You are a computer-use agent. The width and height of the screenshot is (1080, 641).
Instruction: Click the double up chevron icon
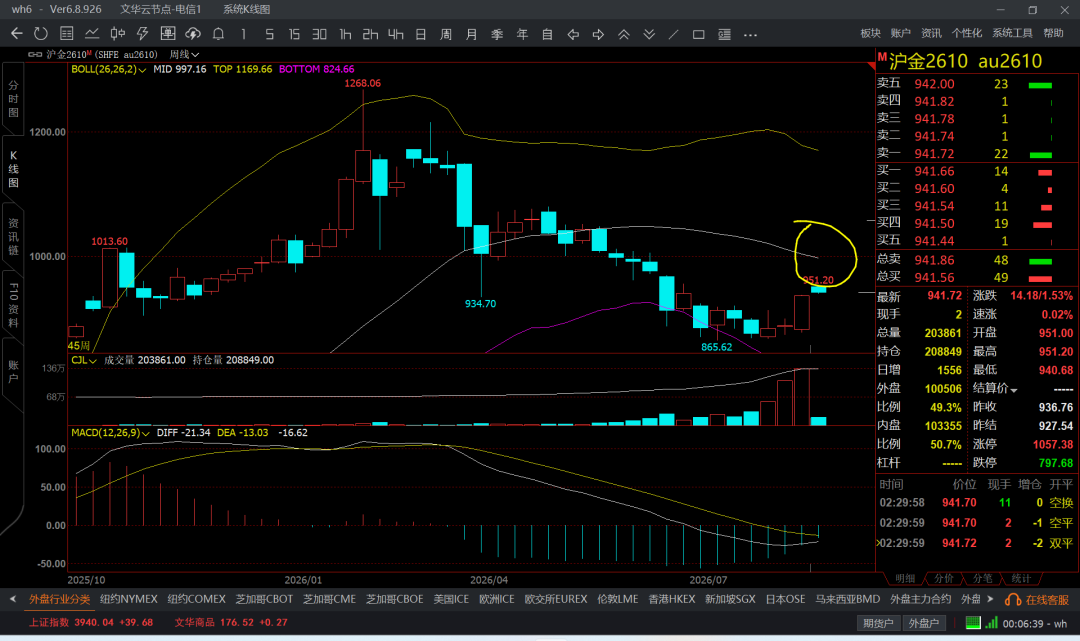pos(623,34)
